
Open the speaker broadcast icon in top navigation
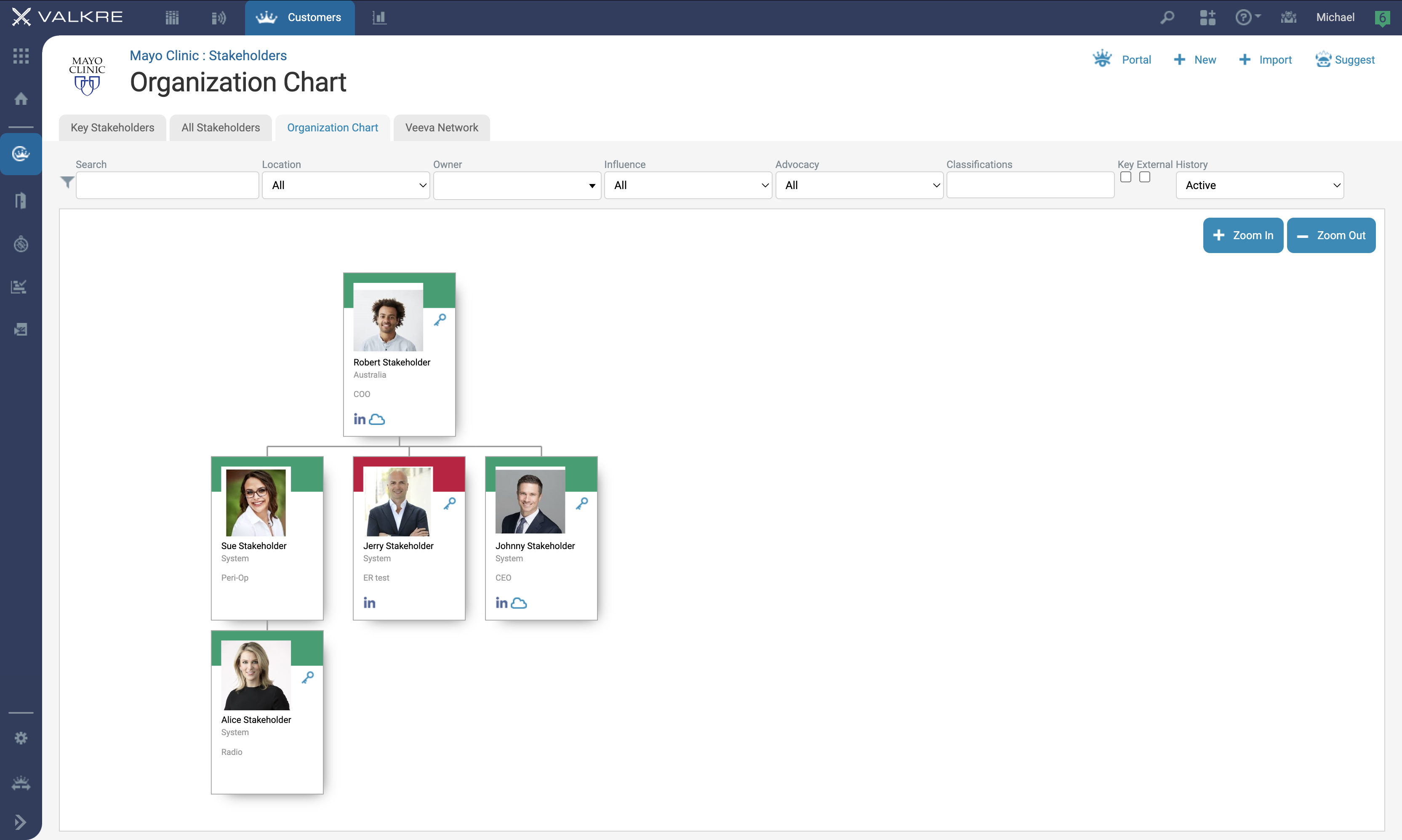click(x=219, y=18)
